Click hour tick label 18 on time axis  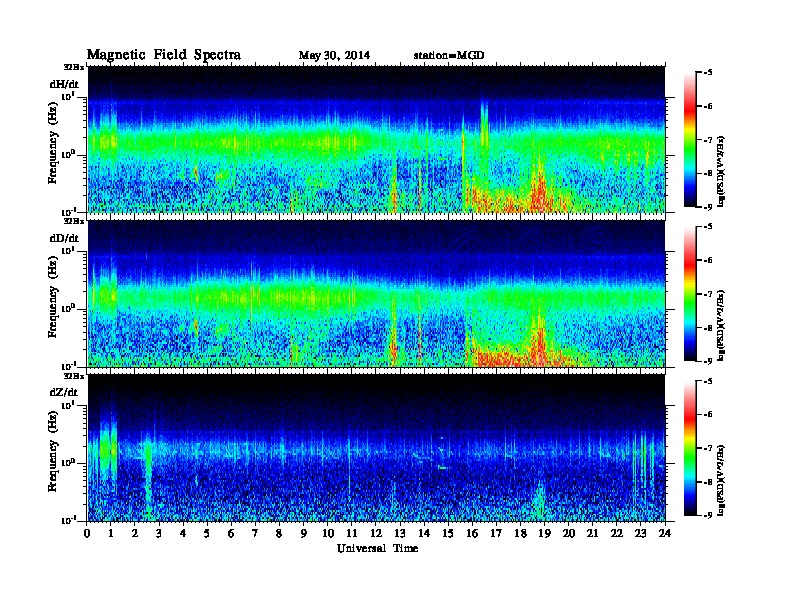click(520, 533)
